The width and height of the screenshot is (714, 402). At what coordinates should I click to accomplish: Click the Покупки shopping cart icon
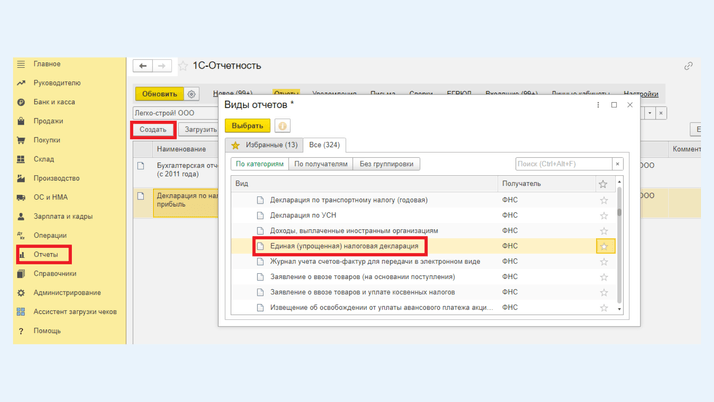pos(21,140)
